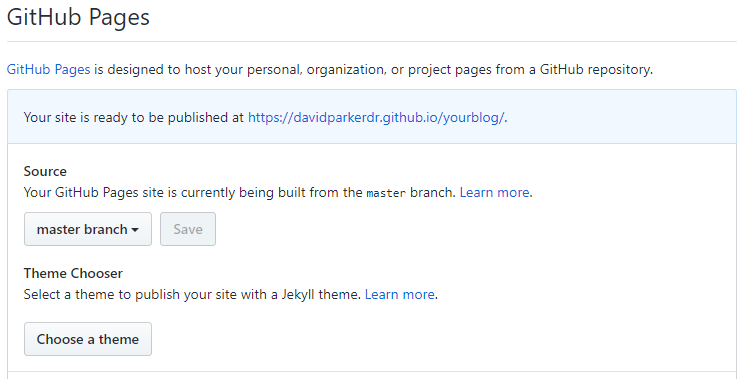Click the 'Your site is ready to be published at' text
Screen dimensions: 752x379
pos(134,118)
